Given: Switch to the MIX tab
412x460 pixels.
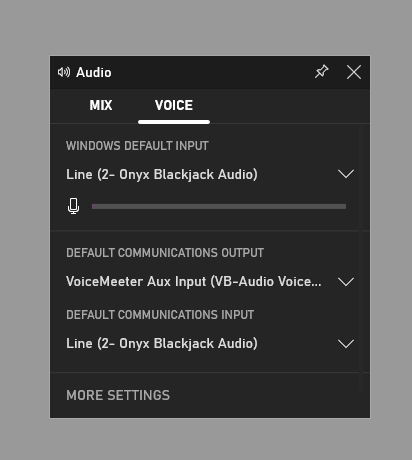Looking at the screenshot, I should point(101,106).
